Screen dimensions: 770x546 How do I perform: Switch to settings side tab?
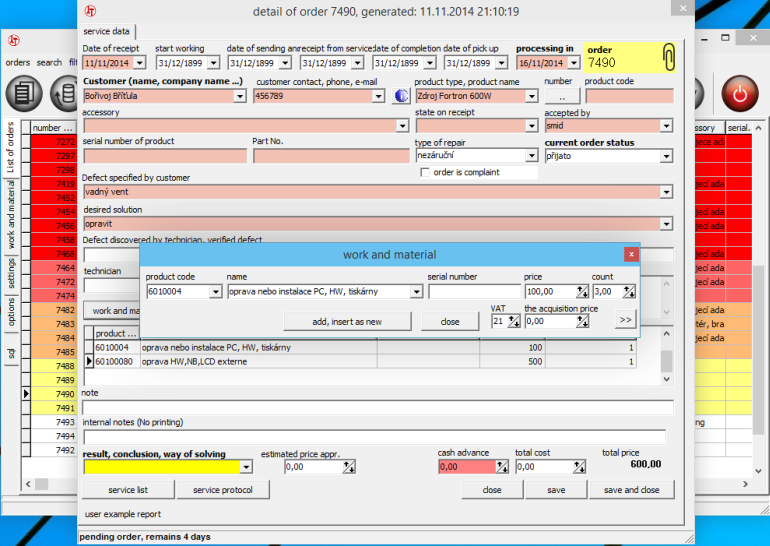click(x=10, y=273)
